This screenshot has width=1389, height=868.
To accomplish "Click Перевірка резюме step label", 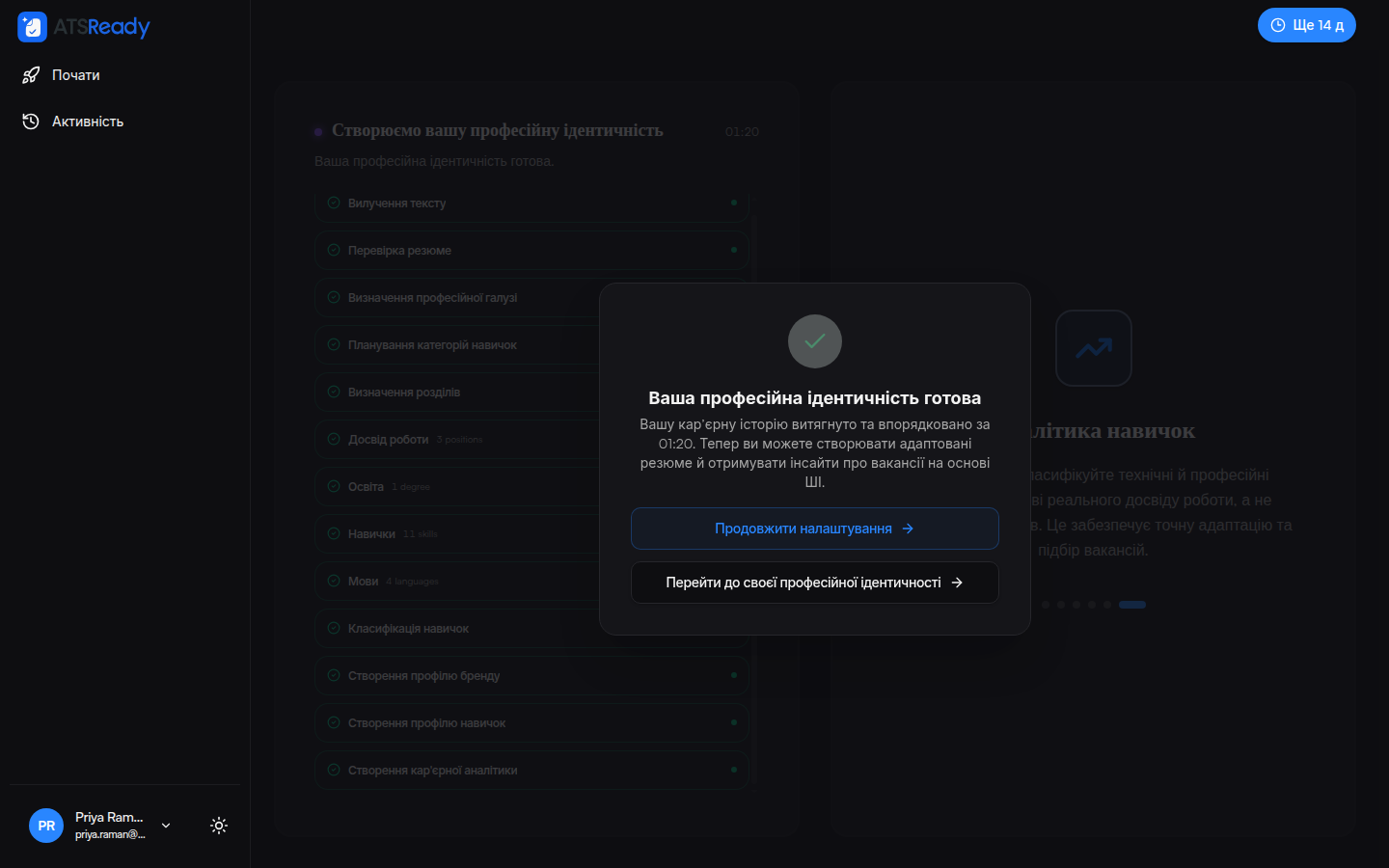I will pyautogui.click(x=399, y=251).
